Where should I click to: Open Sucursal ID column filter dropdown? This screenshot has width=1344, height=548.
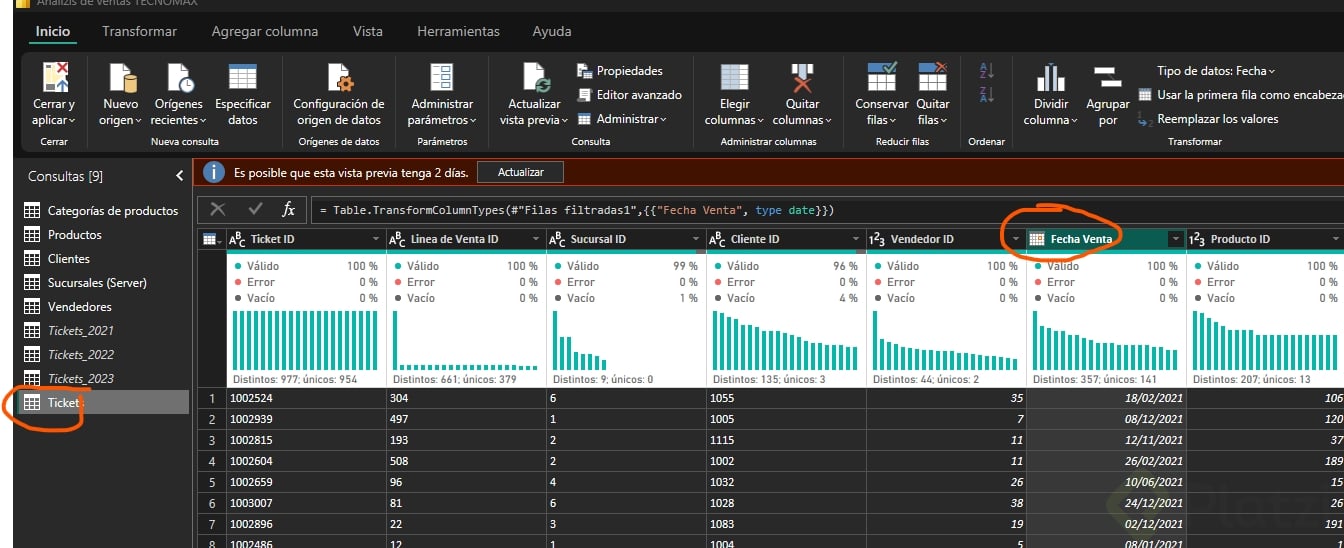click(x=696, y=239)
